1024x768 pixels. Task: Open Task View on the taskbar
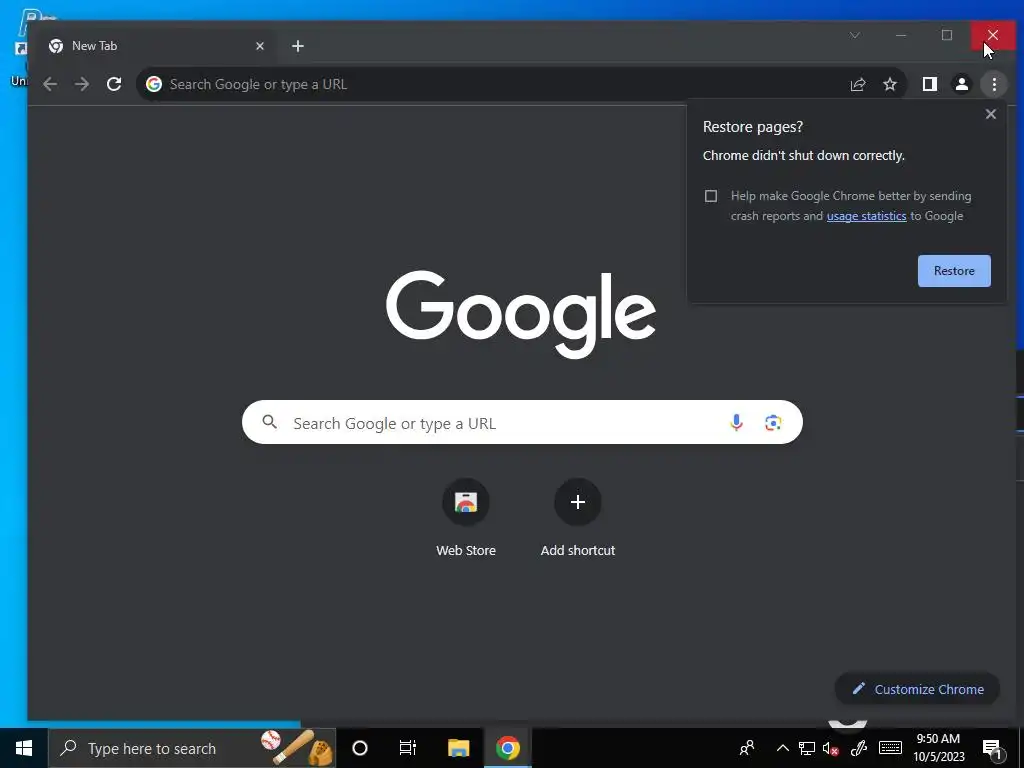click(x=408, y=748)
